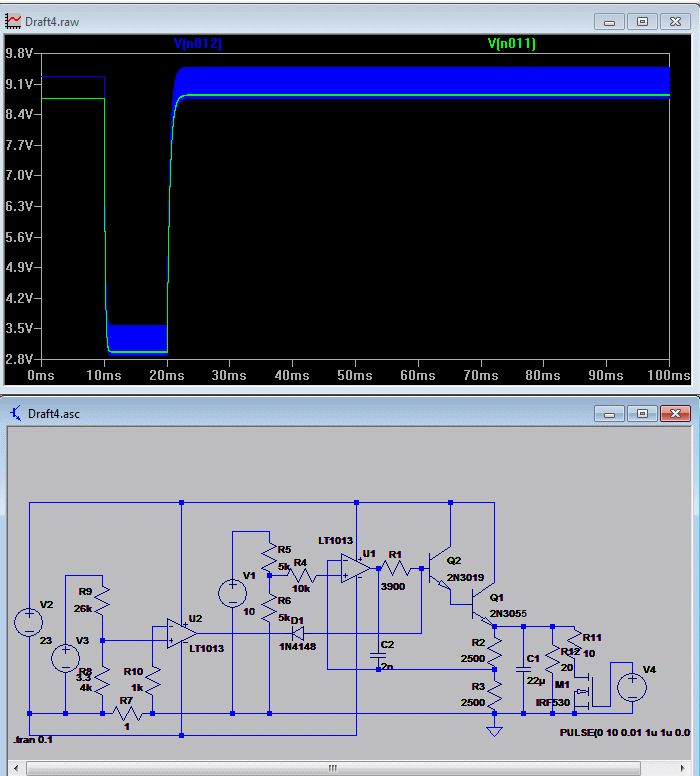Close the Draft4.raw waveform window
Screen dimensions: 700x776
pos(675,22)
